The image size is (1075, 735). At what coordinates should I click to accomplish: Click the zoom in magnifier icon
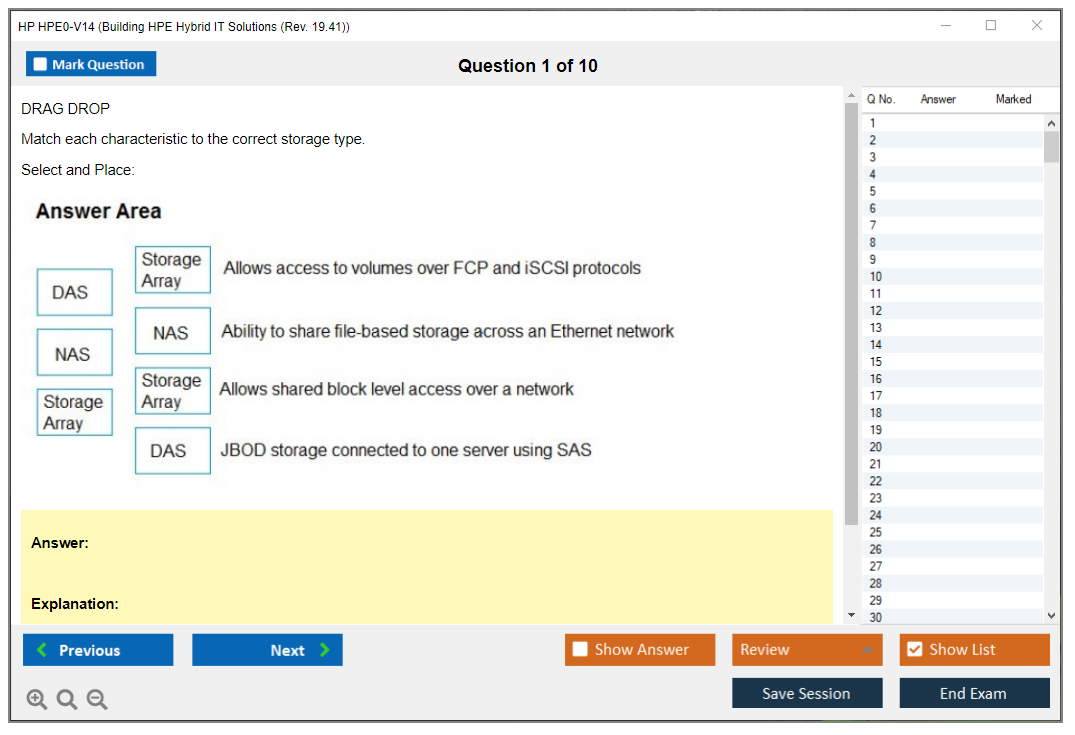37,700
